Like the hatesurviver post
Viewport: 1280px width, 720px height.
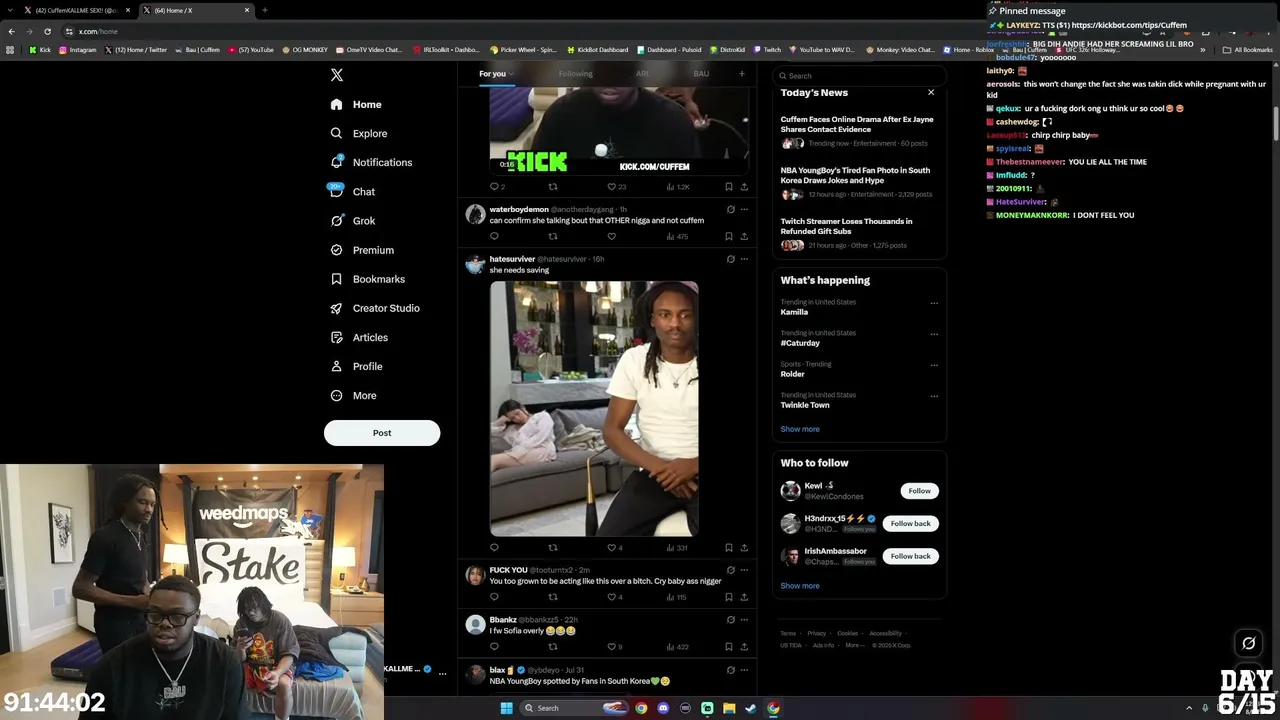click(615, 548)
